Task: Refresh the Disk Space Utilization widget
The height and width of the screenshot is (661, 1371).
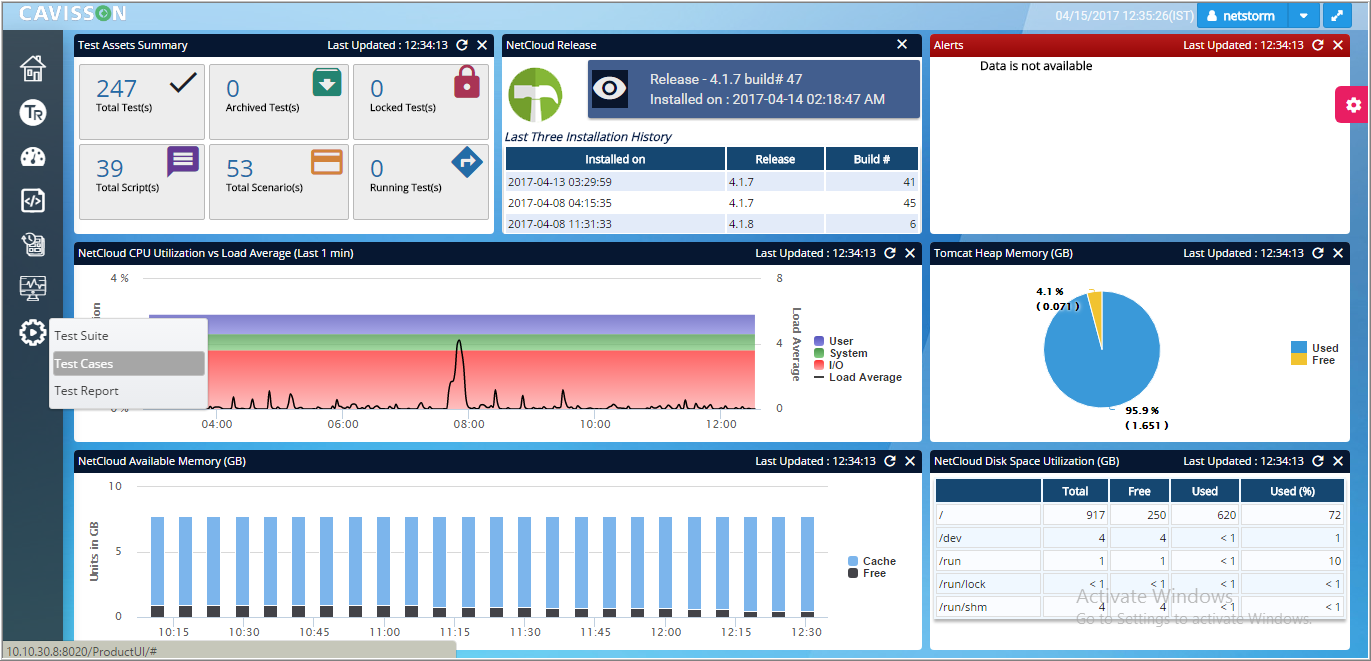Action: [1318, 461]
